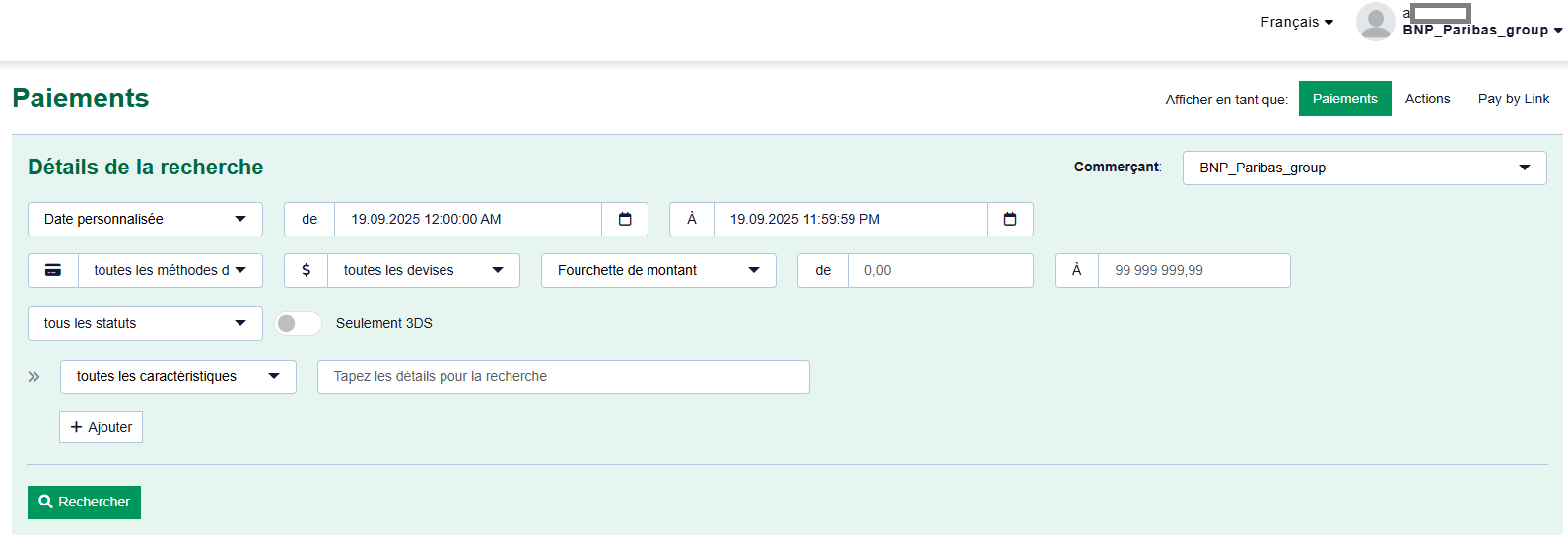Click the credit card payment method icon

(x=53, y=270)
